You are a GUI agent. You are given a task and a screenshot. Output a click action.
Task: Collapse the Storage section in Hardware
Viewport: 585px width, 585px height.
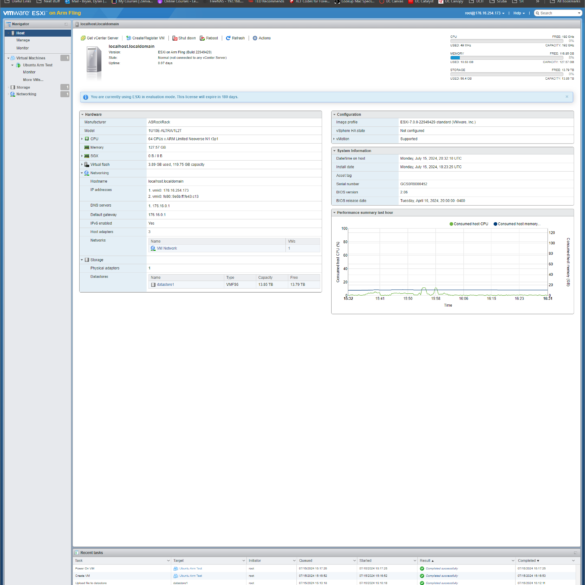(82, 260)
